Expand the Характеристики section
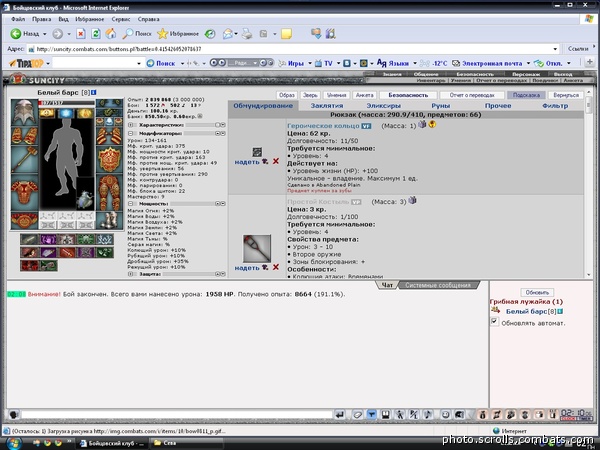 [x=130, y=125]
